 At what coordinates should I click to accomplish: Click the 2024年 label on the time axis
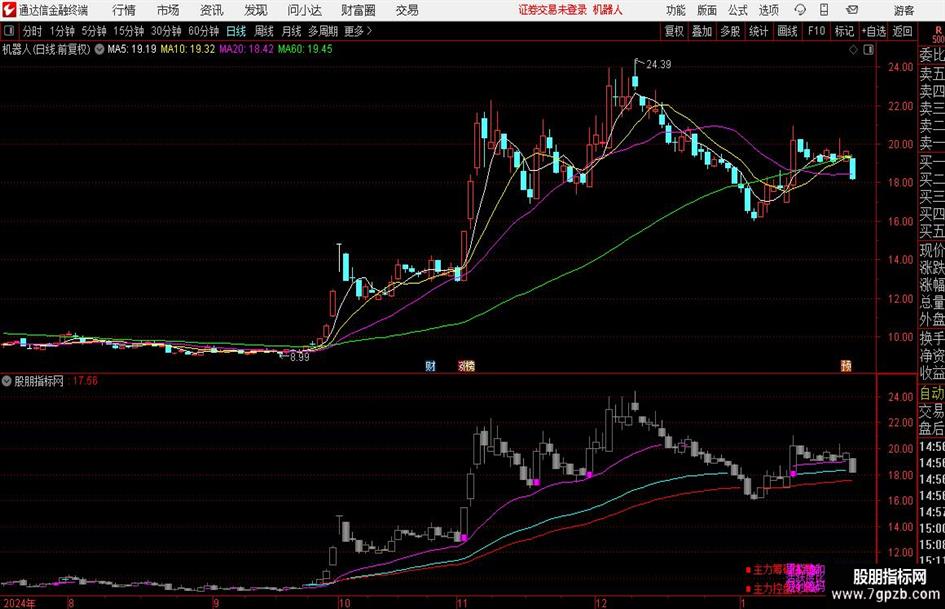[19, 603]
